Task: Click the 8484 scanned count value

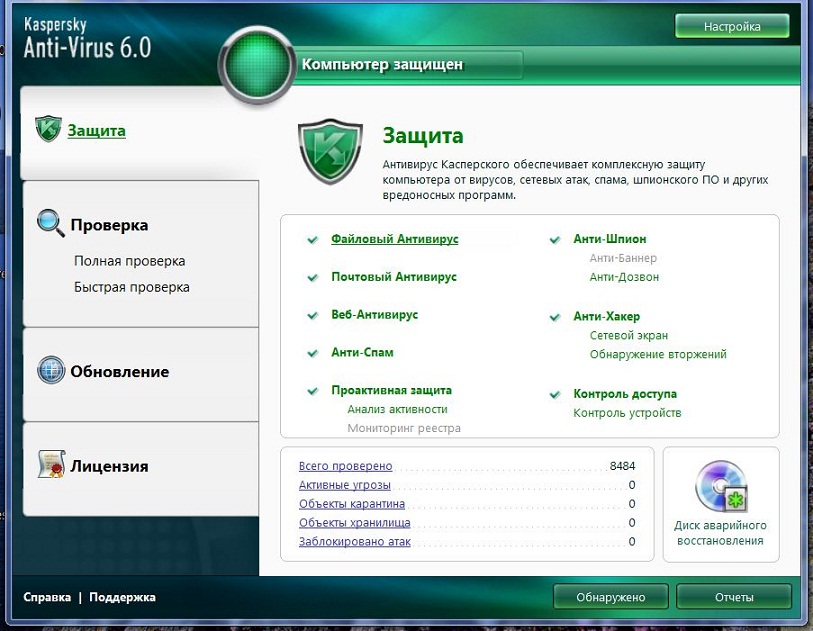Action: coord(622,466)
